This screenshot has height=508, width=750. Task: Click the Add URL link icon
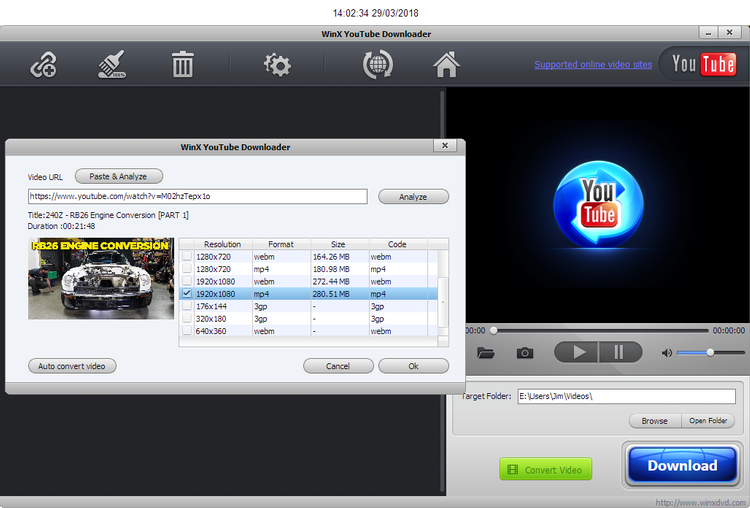44,65
